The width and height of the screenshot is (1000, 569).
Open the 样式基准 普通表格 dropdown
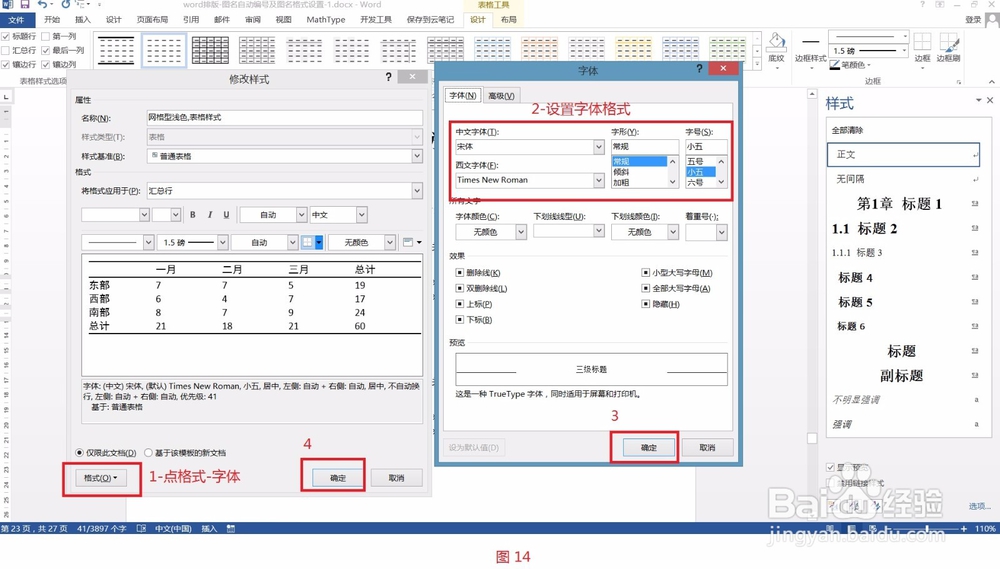pos(416,156)
